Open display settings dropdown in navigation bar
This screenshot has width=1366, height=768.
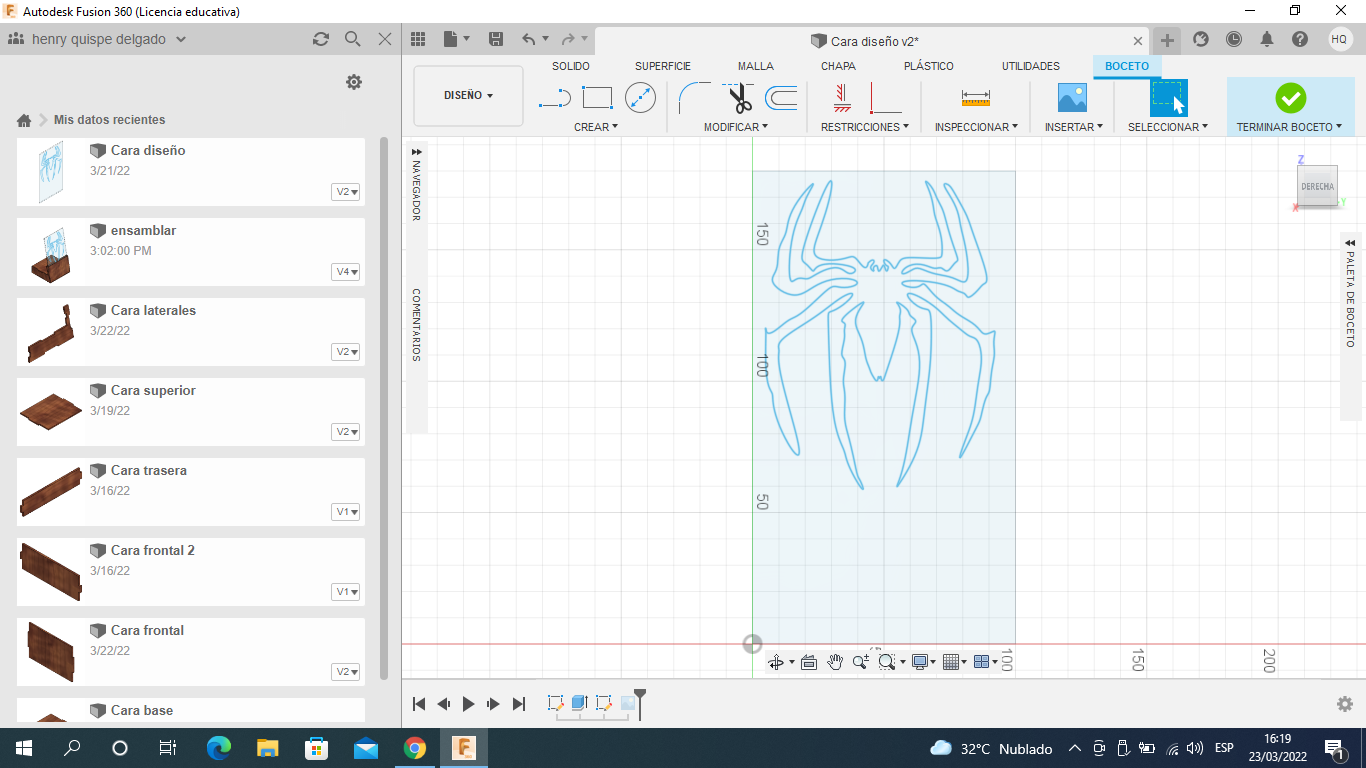point(924,662)
